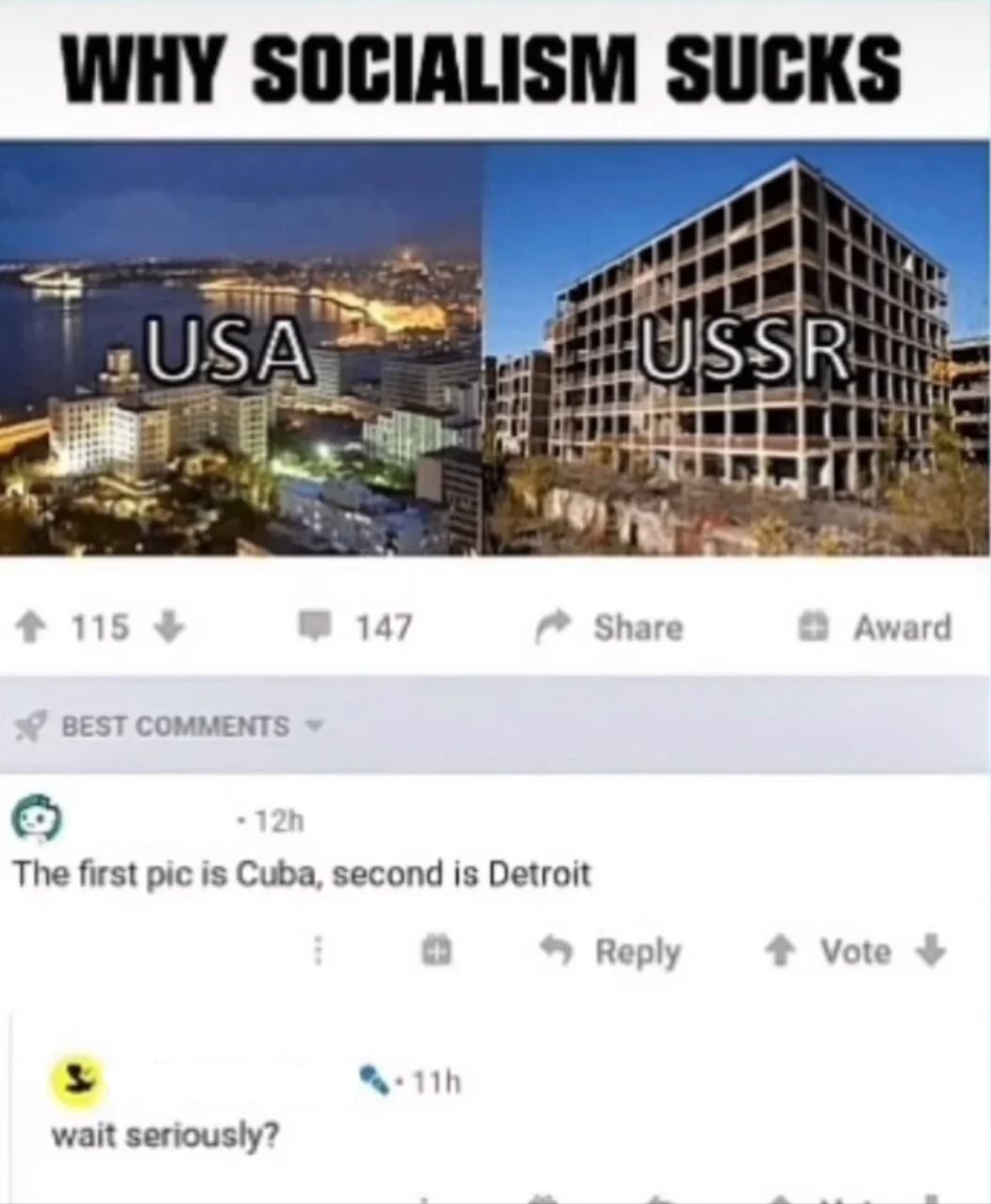Expand the Best Comments sort dropdown
This screenshot has height=1204, width=991.
point(315,726)
